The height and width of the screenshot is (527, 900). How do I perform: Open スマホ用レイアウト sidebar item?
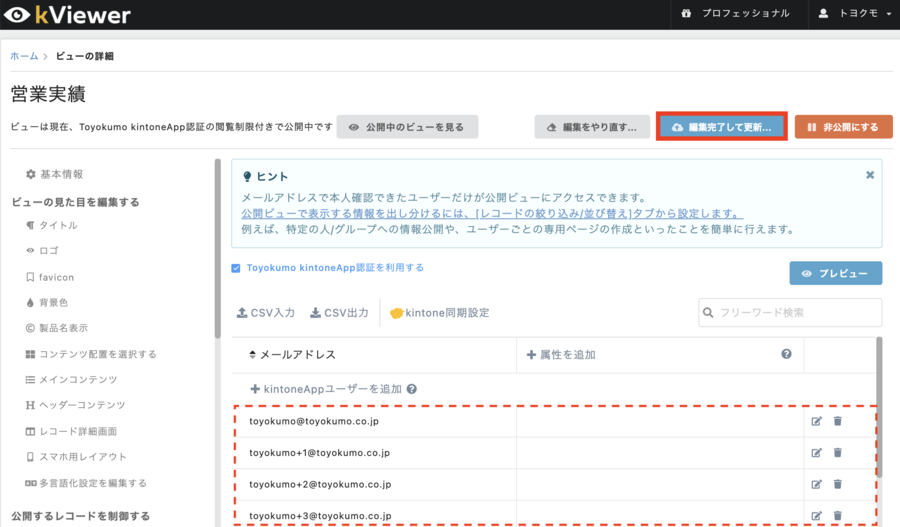coord(76,456)
